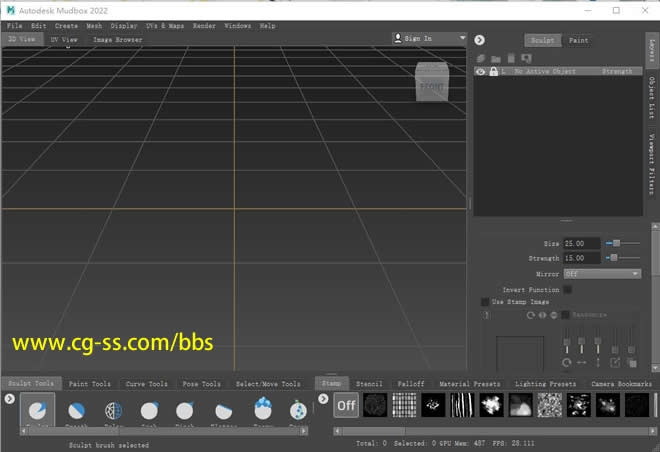The image size is (660, 452).
Task: Switch to the Paint Tools tab
Action: point(90,384)
